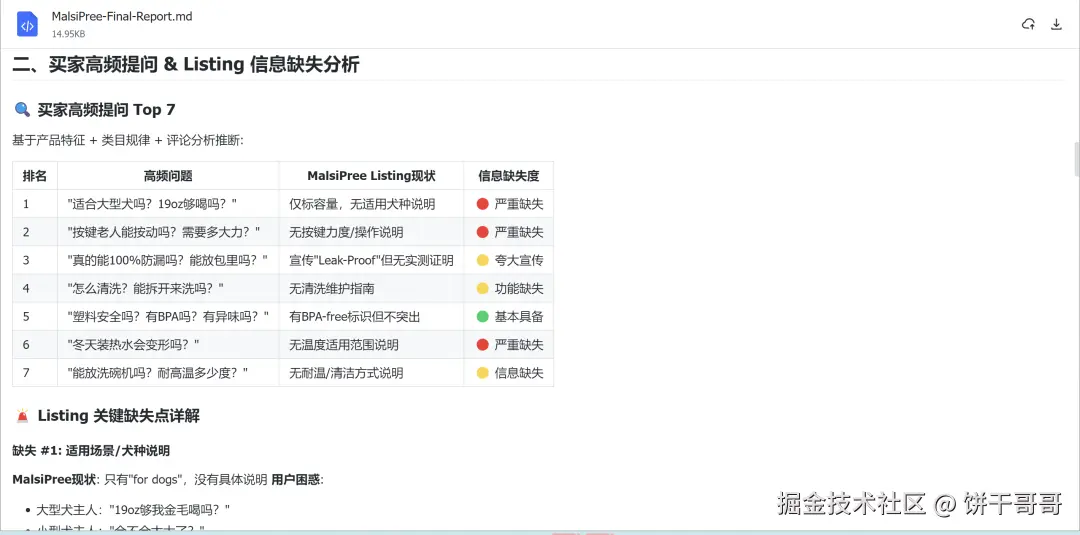Click the 信息缺失度 column header
Image resolution: width=1080 pixels, height=535 pixels.
(508, 176)
